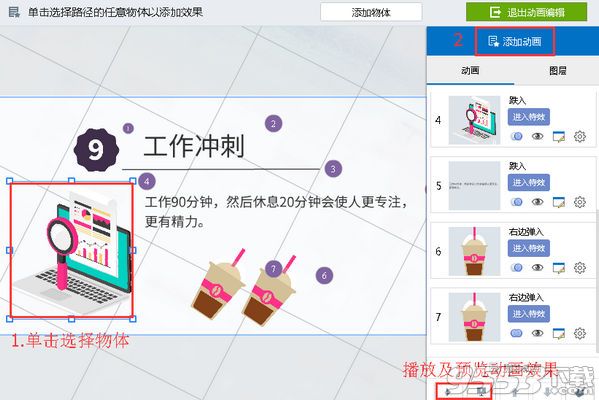
Task: Click the 跳入 label in animation row 5
Action: pos(517,166)
